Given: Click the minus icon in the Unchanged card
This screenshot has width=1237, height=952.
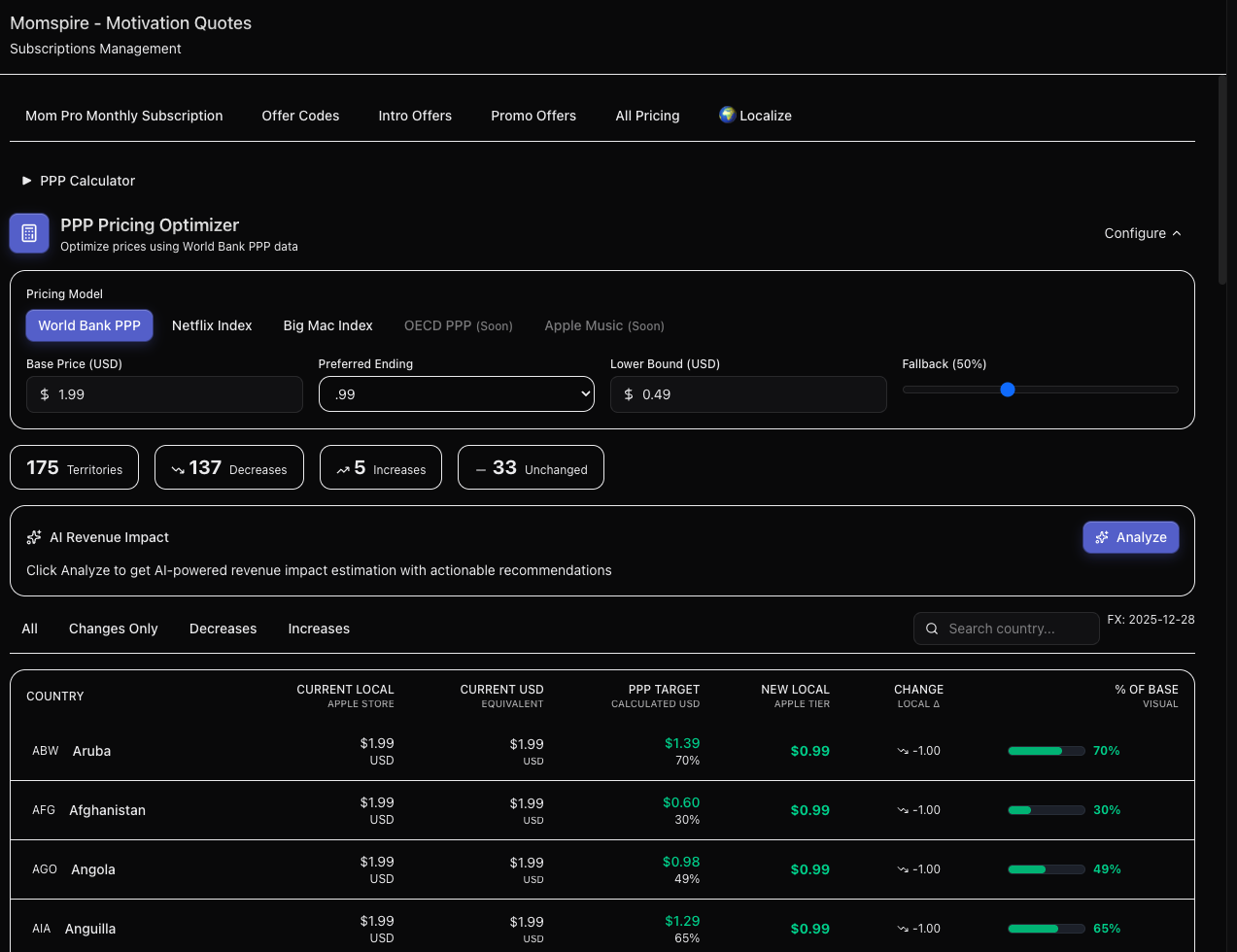Looking at the screenshot, I should tap(481, 468).
